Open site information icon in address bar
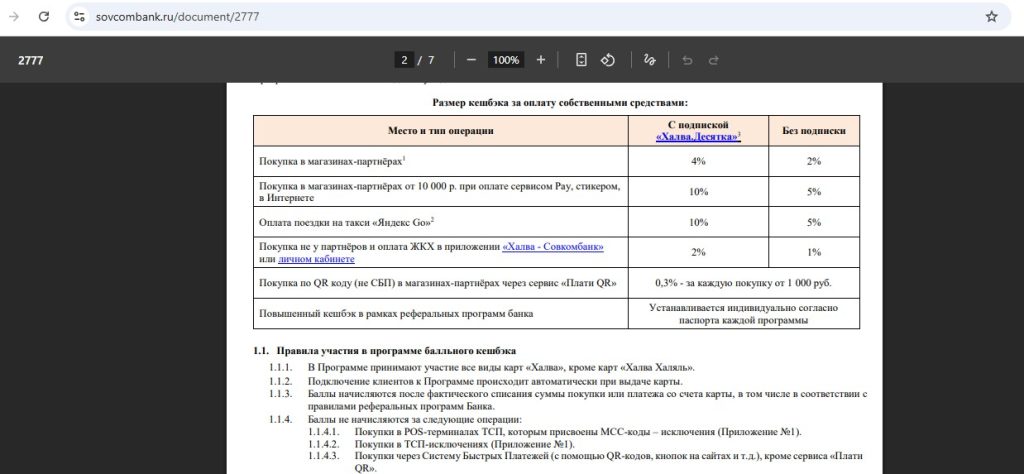 tap(80, 17)
